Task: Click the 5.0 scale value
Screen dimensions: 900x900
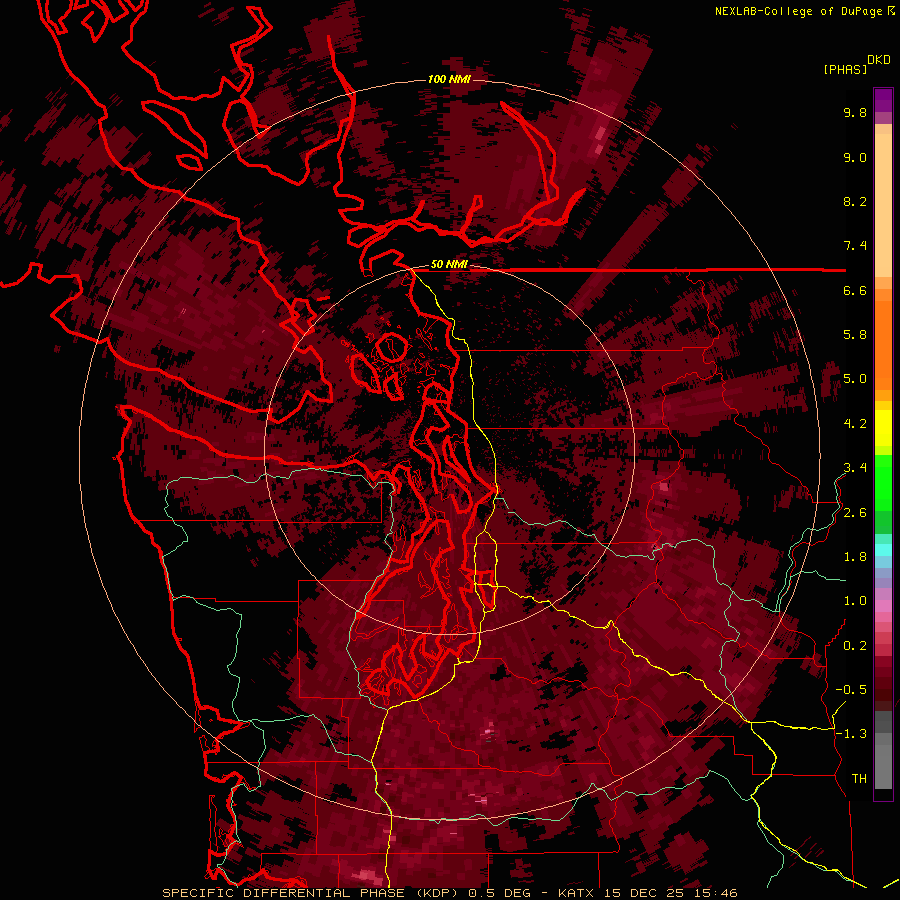Action: [855, 379]
